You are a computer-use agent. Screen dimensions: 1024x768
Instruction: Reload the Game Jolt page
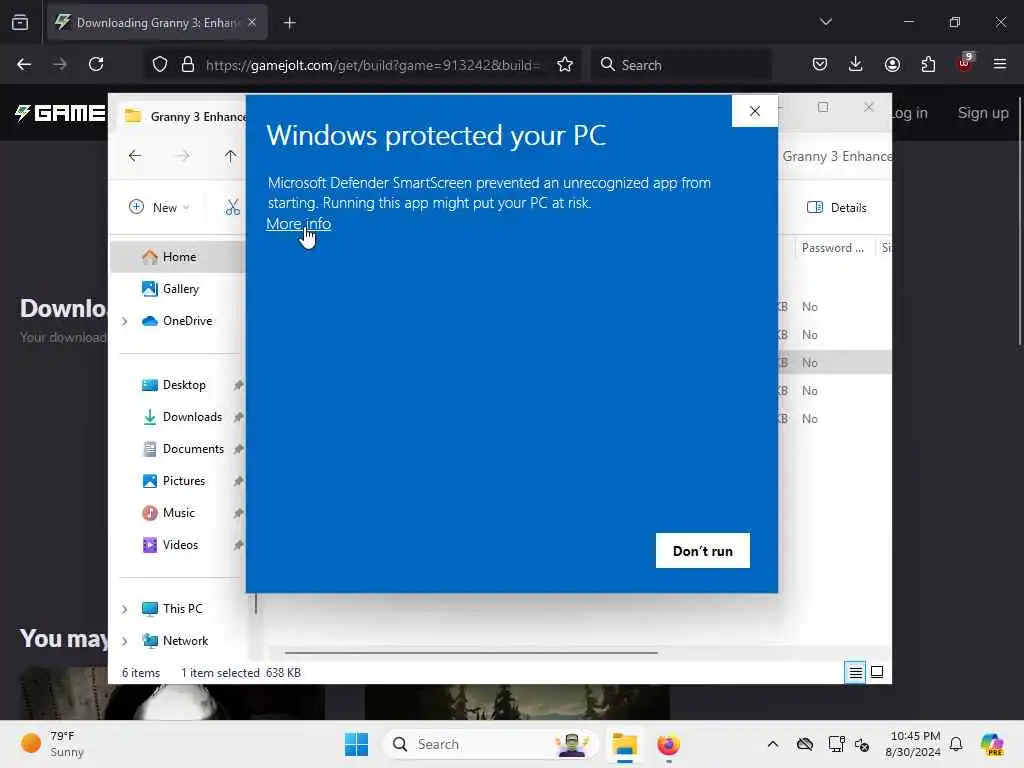click(x=96, y=65)
